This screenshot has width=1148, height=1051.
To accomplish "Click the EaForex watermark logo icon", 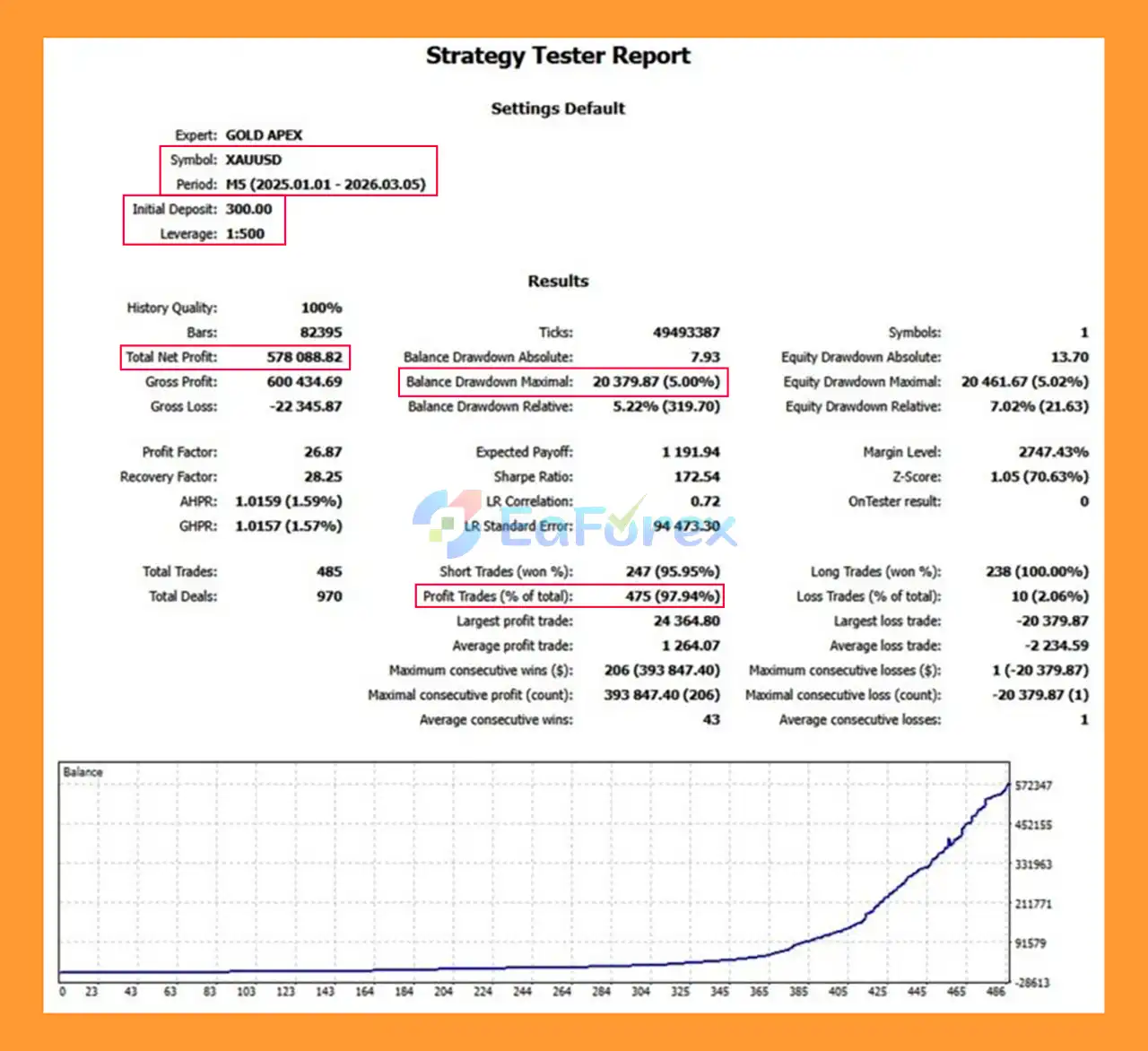I will tap(447, 522).
